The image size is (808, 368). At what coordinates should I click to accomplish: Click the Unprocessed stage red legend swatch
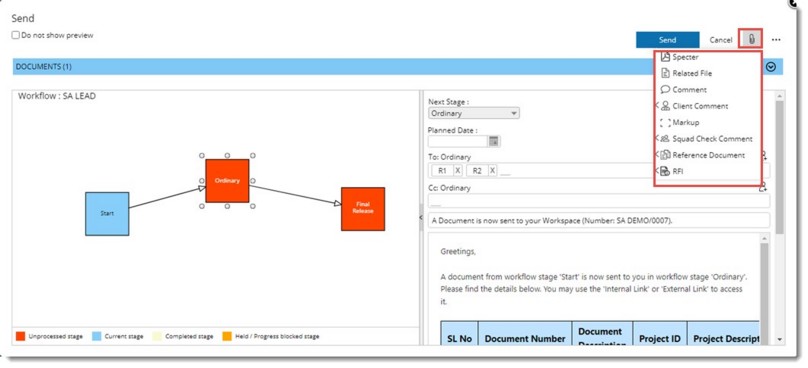pyautogui.click(x=21, y=336)
